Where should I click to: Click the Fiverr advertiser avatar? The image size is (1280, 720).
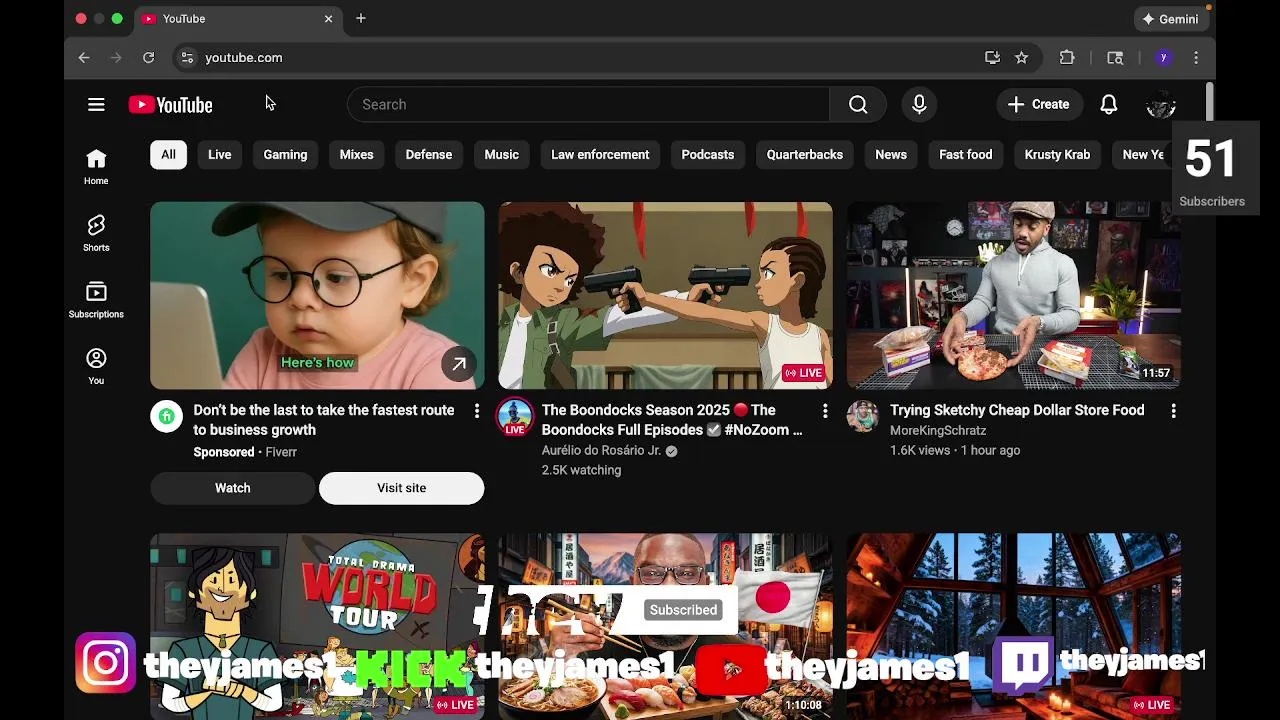coord(167,416)
